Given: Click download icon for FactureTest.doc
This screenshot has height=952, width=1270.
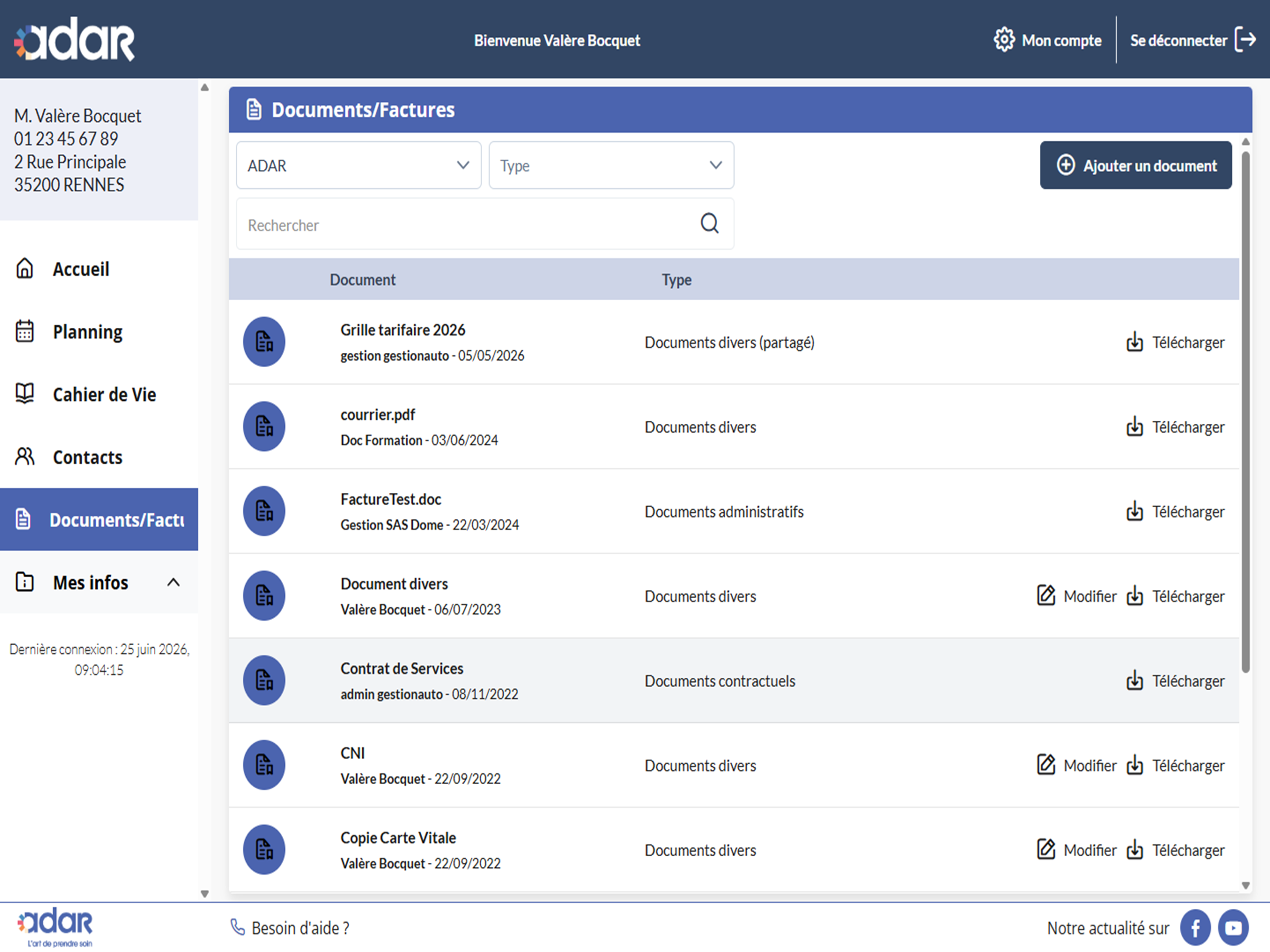Looking at the screenshot, I should [x=1135, y=511].
